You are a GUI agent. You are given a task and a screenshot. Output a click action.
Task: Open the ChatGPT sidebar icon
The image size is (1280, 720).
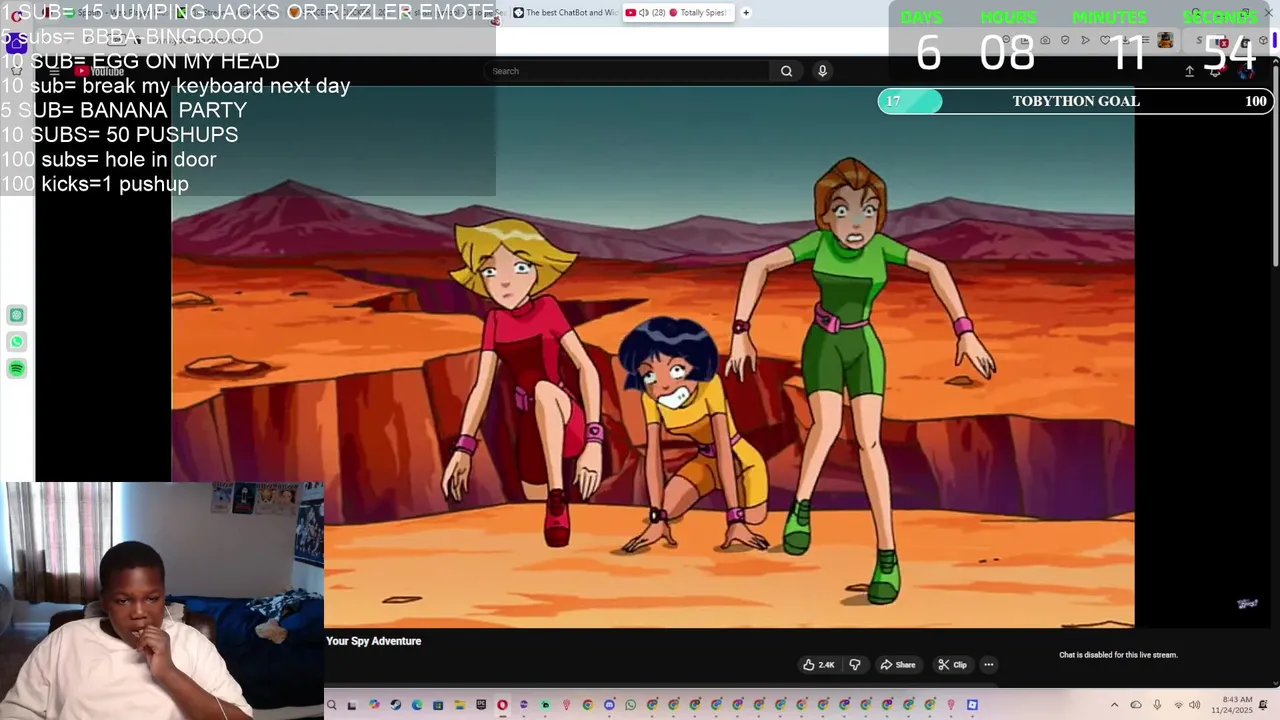coord(17,315)
